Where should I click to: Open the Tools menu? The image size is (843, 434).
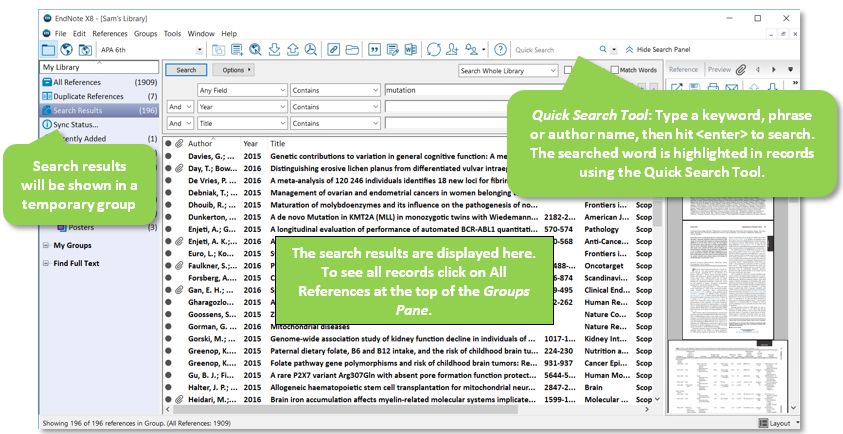point(173,33)
